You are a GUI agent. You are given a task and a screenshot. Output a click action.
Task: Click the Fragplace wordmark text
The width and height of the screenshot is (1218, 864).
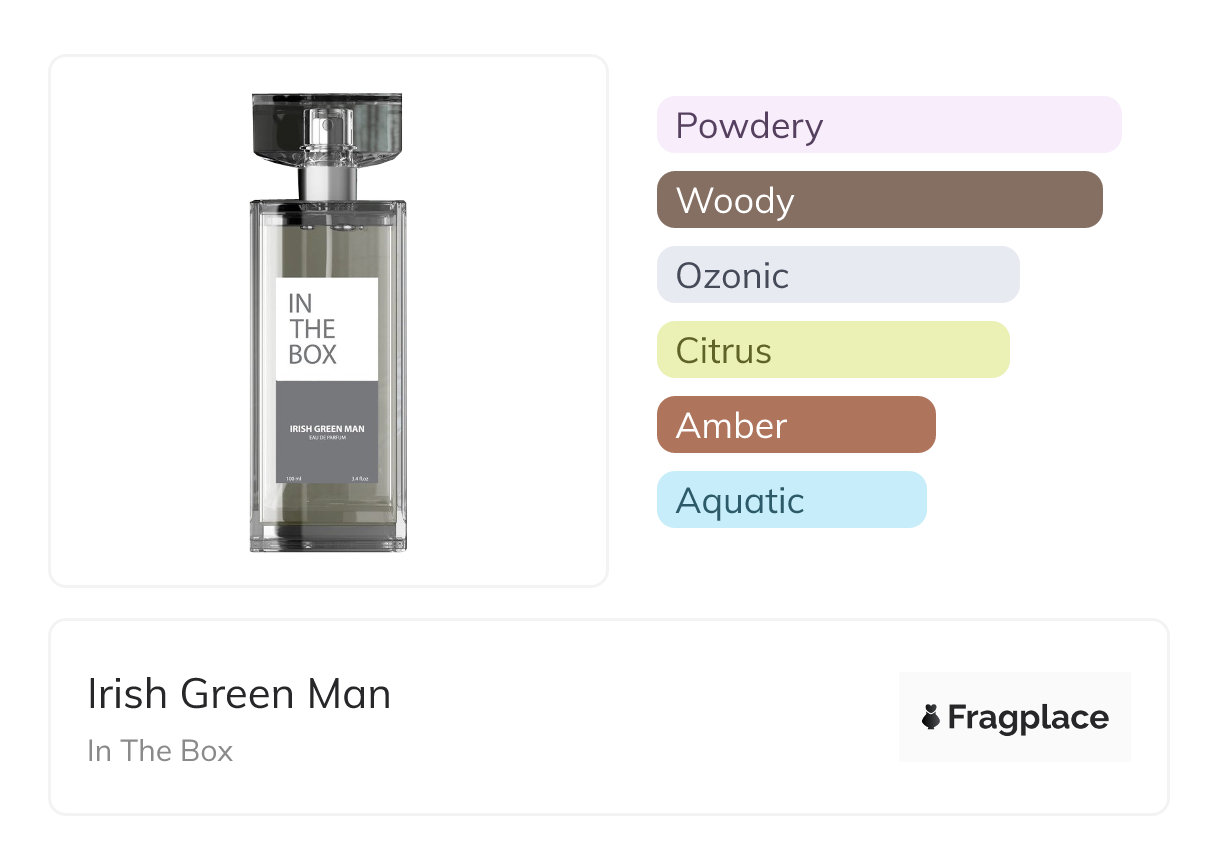[1027, 717]
